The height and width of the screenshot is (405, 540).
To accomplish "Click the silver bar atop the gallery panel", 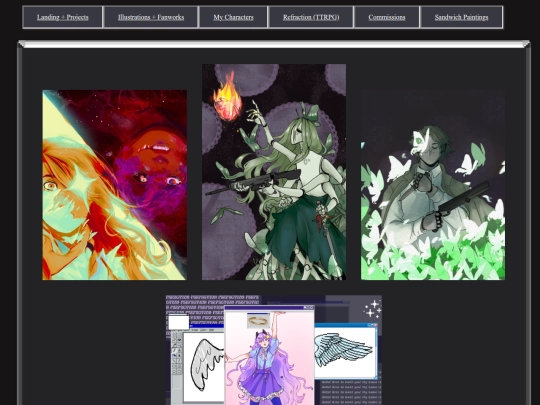I will tap(274, 44).
